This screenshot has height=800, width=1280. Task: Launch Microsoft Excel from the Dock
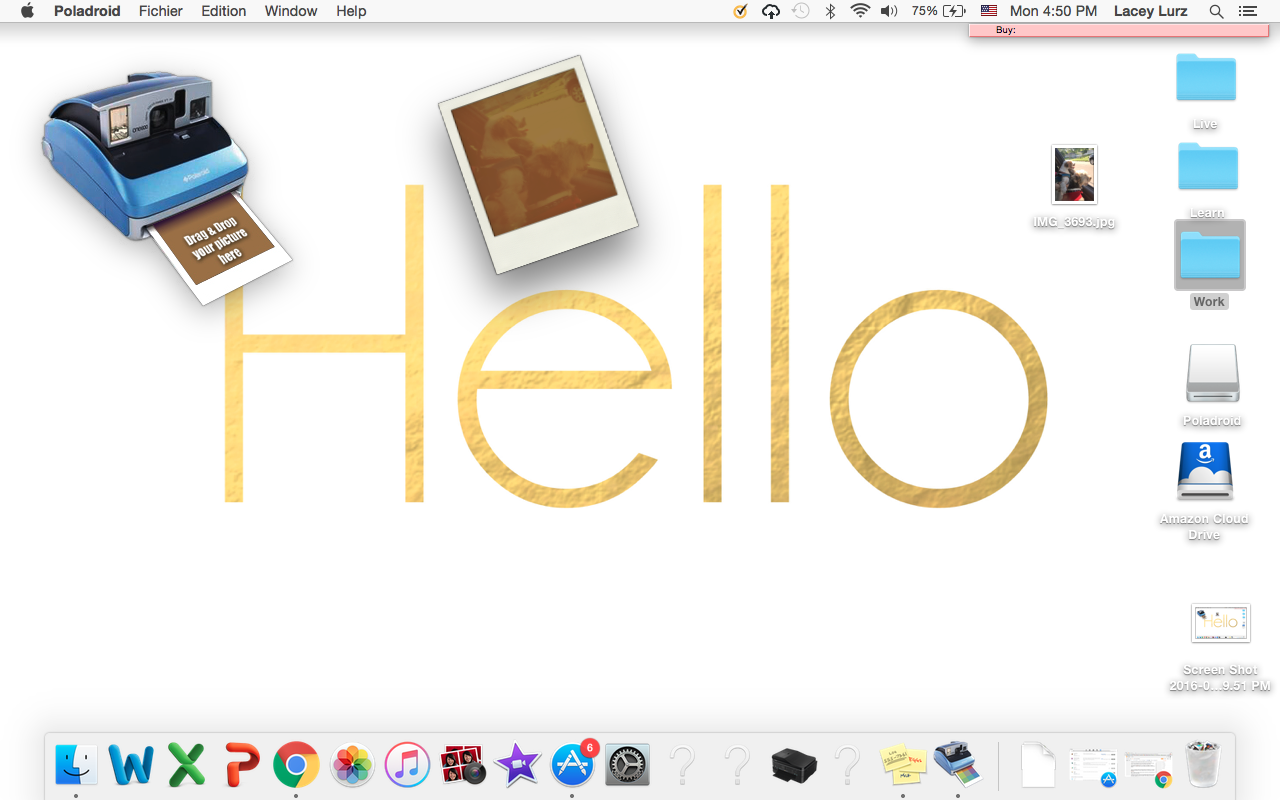[x=186, y=765]
